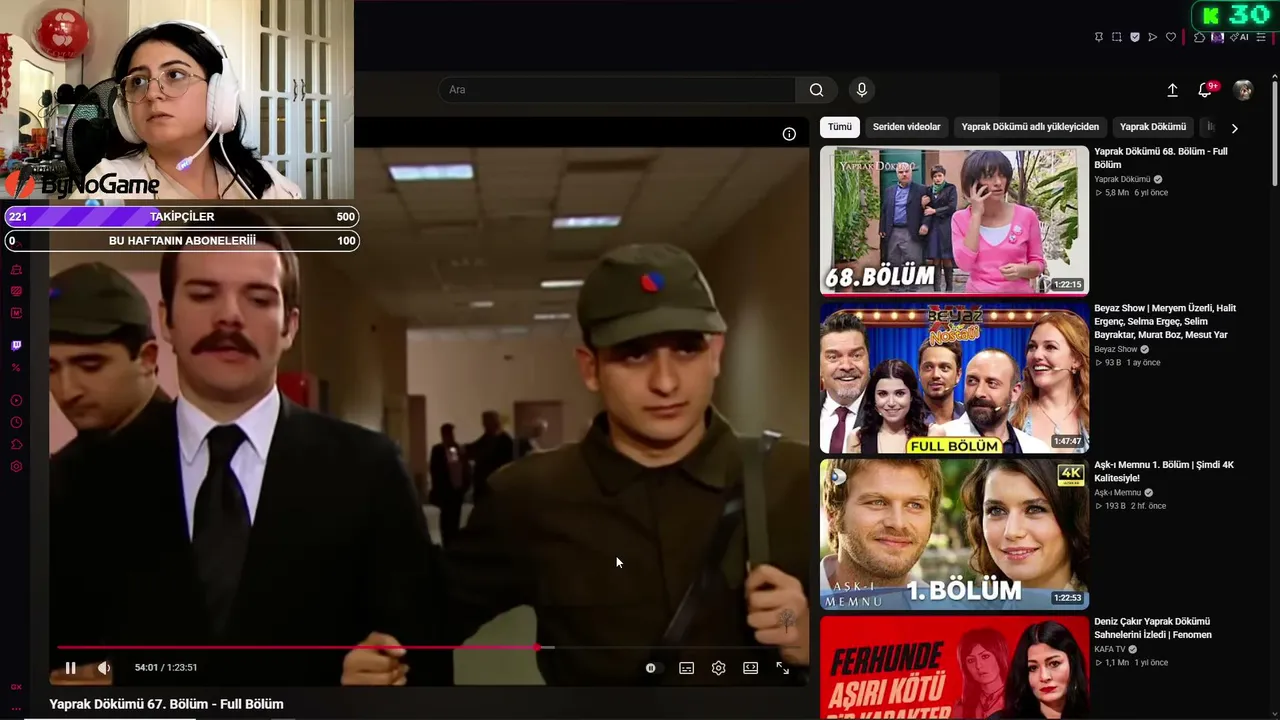Visit the KAFA TV channel name
The image size is (1280, 720).
[x=1110, y=649]
